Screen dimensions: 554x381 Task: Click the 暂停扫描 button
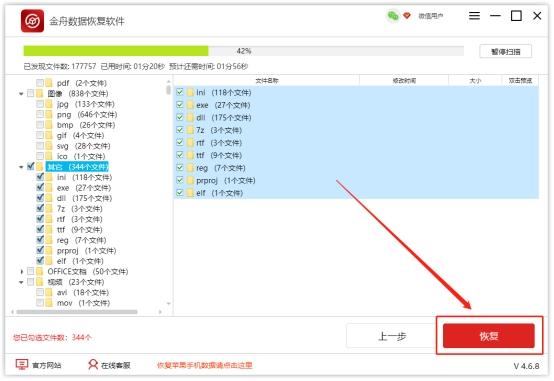point(506,52)
